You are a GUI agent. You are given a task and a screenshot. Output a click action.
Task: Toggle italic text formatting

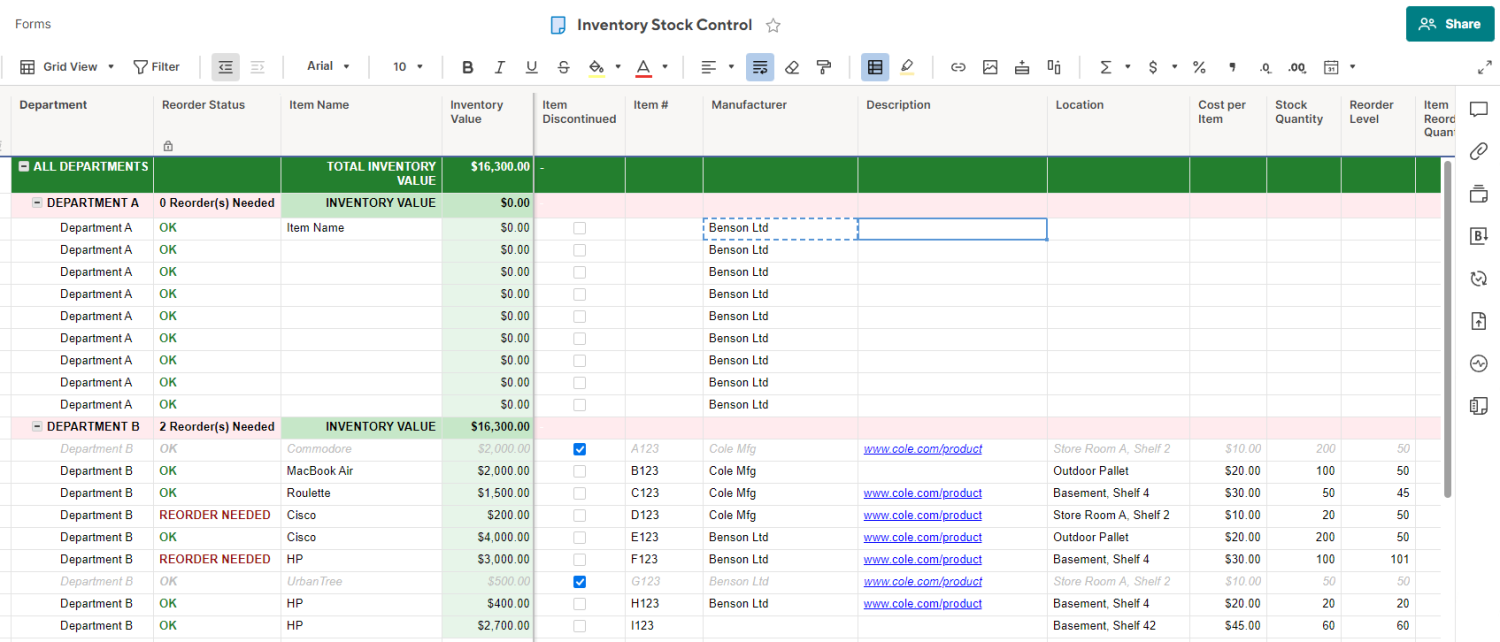[500, 67]
